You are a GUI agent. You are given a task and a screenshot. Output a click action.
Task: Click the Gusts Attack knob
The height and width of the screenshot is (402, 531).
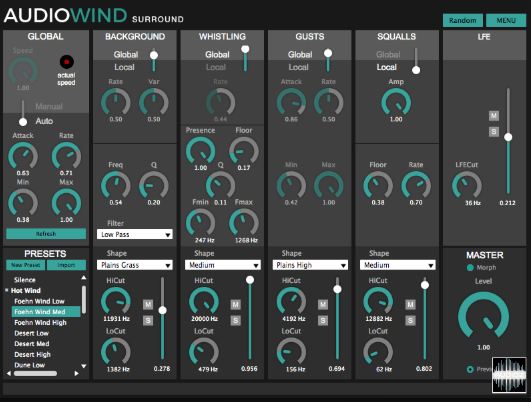click(x=291, y=102)
